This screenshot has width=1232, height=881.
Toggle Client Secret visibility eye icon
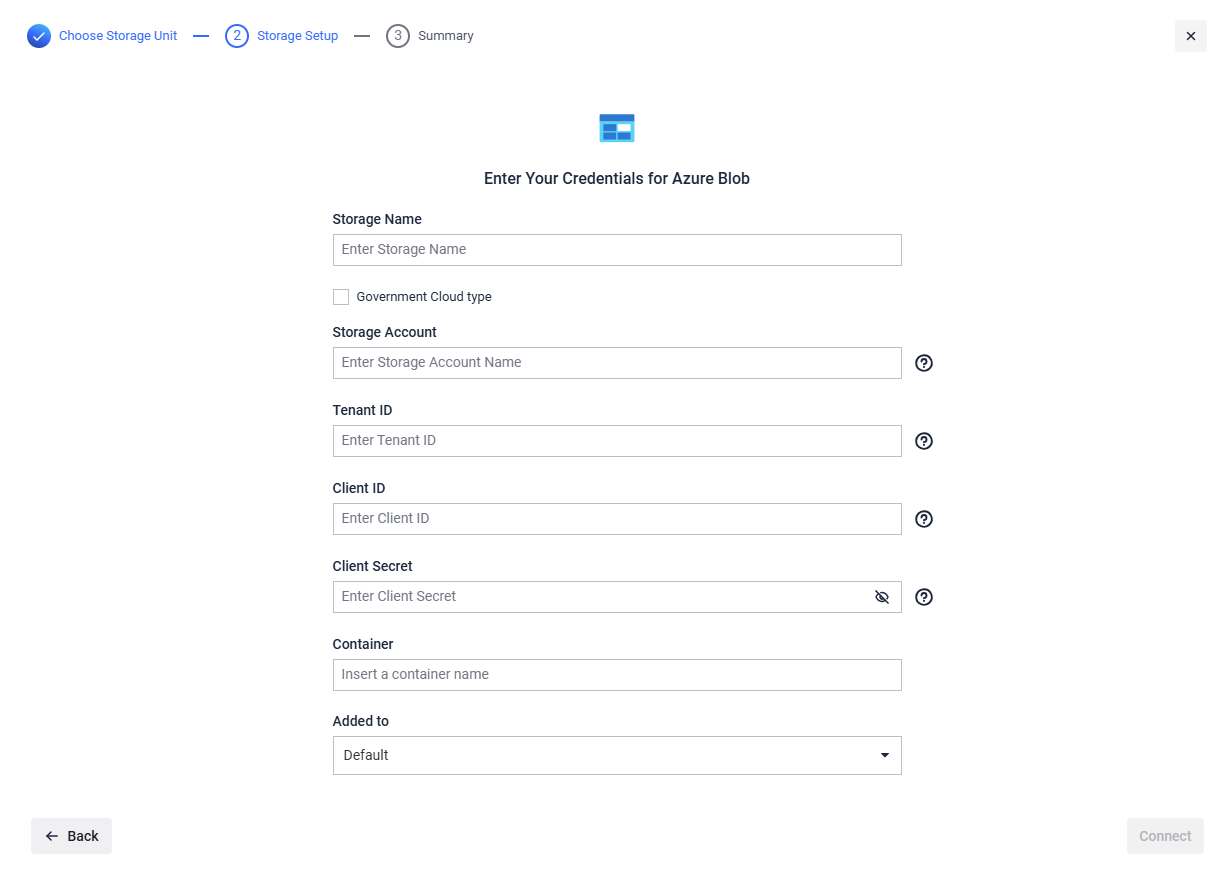[x=882, y=597]
